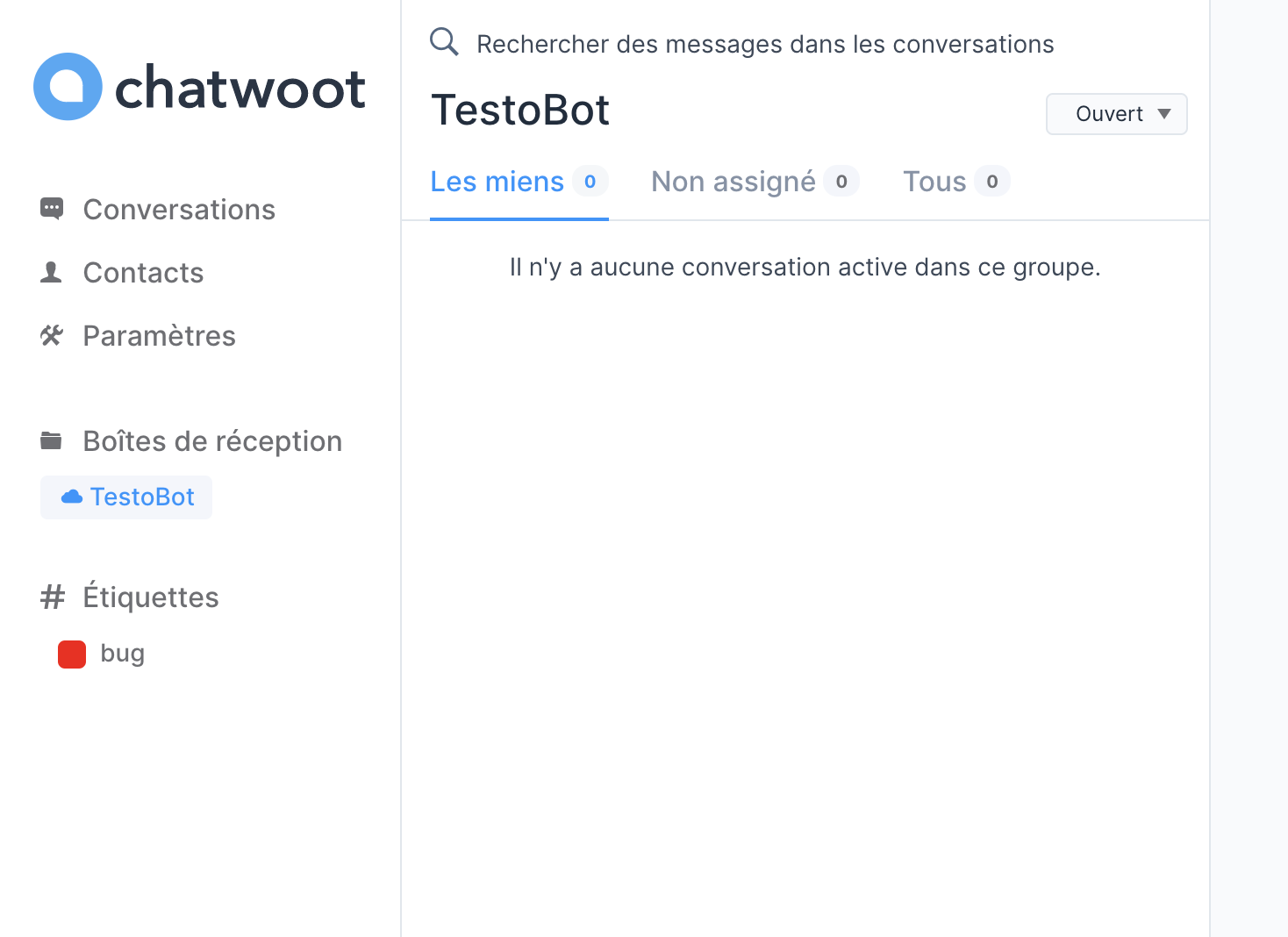Open the TestoBot inbox in the sidebar
The width and height of the screenshot is (1288, 937).
pos(126,497)
